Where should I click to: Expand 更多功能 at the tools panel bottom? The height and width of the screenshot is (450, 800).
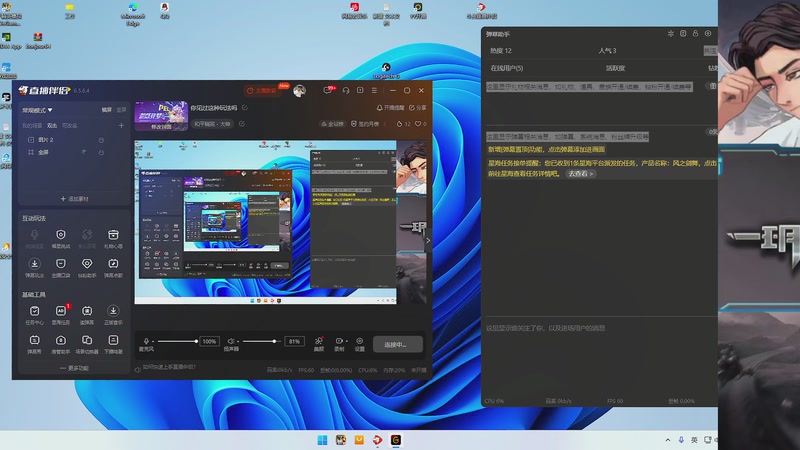pos(74,368)
